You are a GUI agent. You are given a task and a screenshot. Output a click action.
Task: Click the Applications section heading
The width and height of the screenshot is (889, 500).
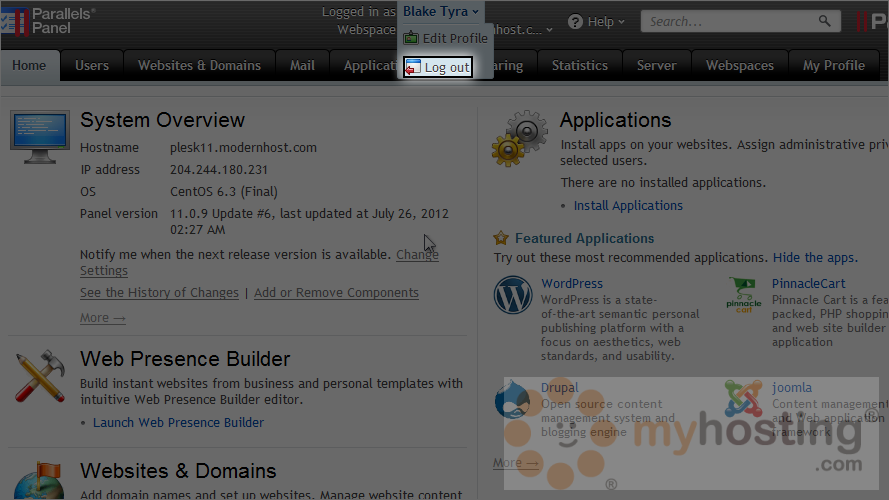coord(615,120)
